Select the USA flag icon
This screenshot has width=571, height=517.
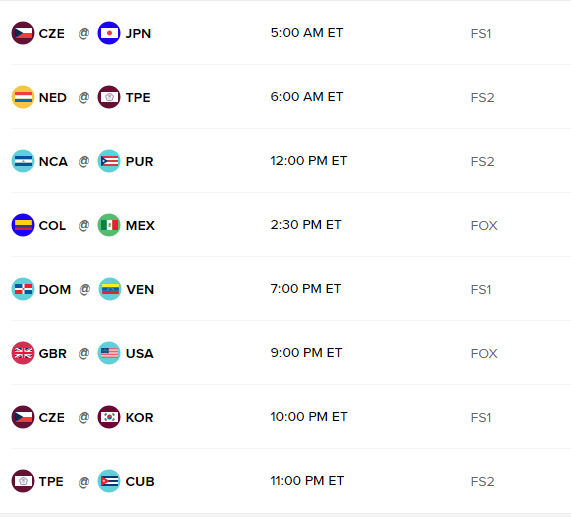coord(109,353)
